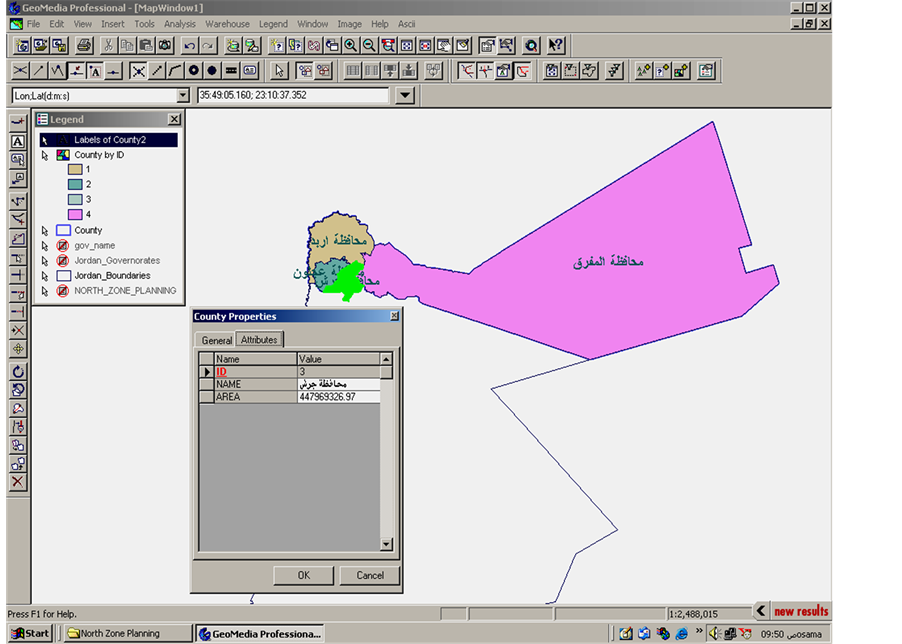Select the arrow pointer Select tool
The height and width of the screenshot is (644, 902).
(x=280, y=71)
